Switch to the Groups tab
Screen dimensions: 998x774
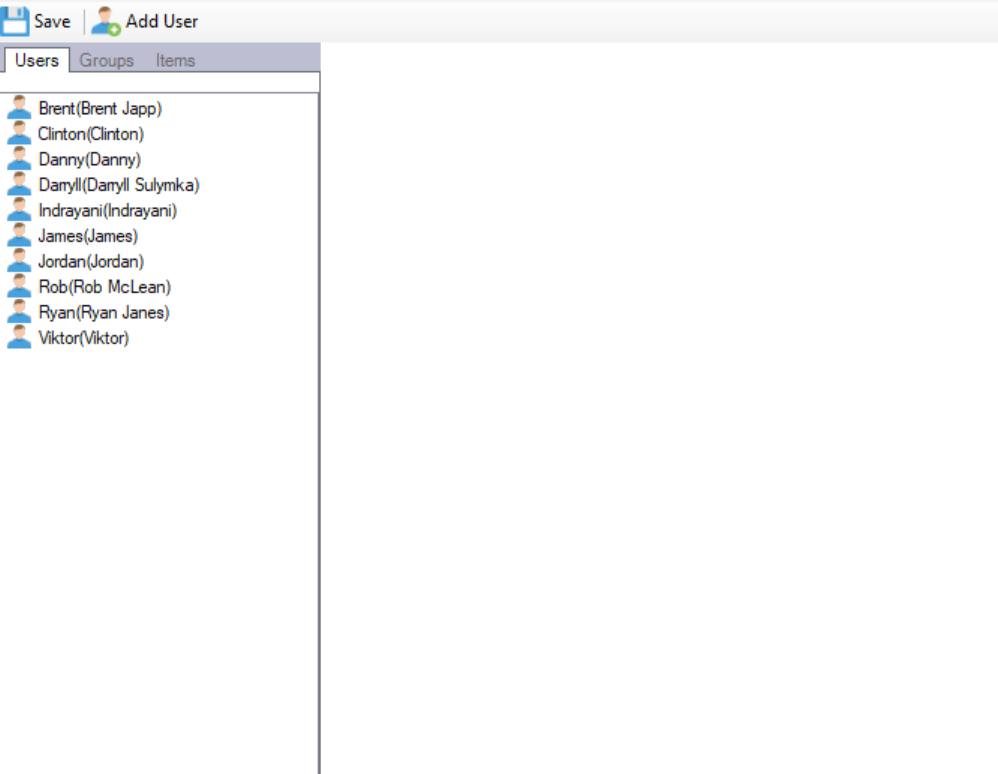107,60
